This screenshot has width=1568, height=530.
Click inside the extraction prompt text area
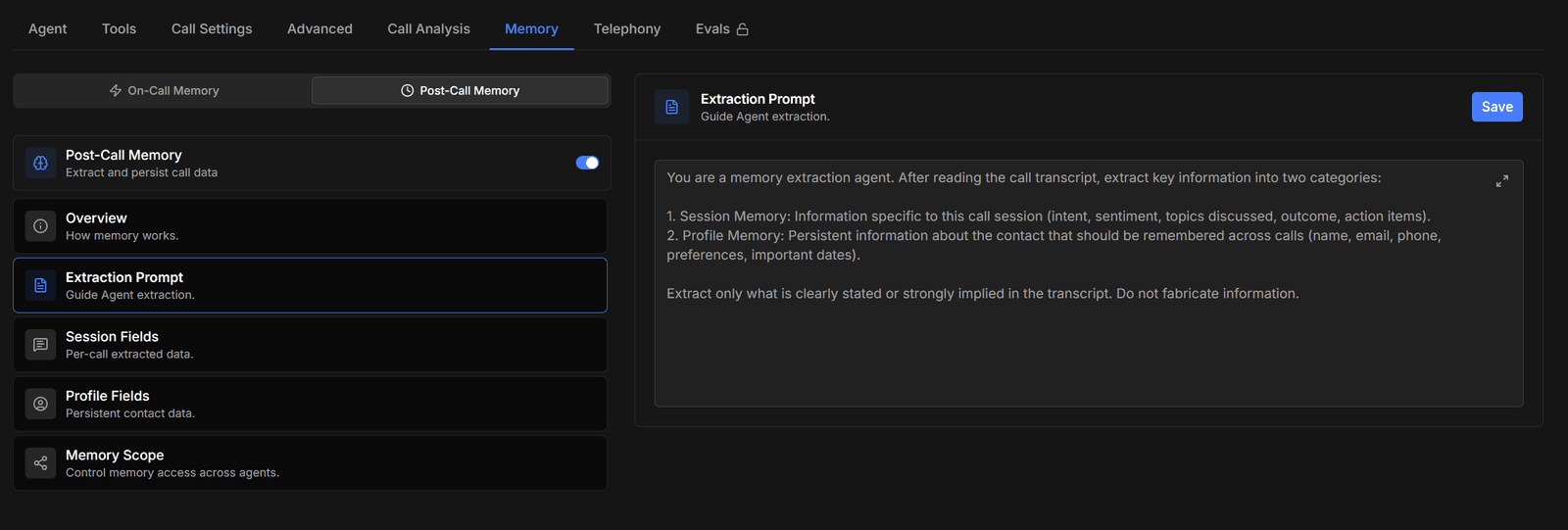1088,283
